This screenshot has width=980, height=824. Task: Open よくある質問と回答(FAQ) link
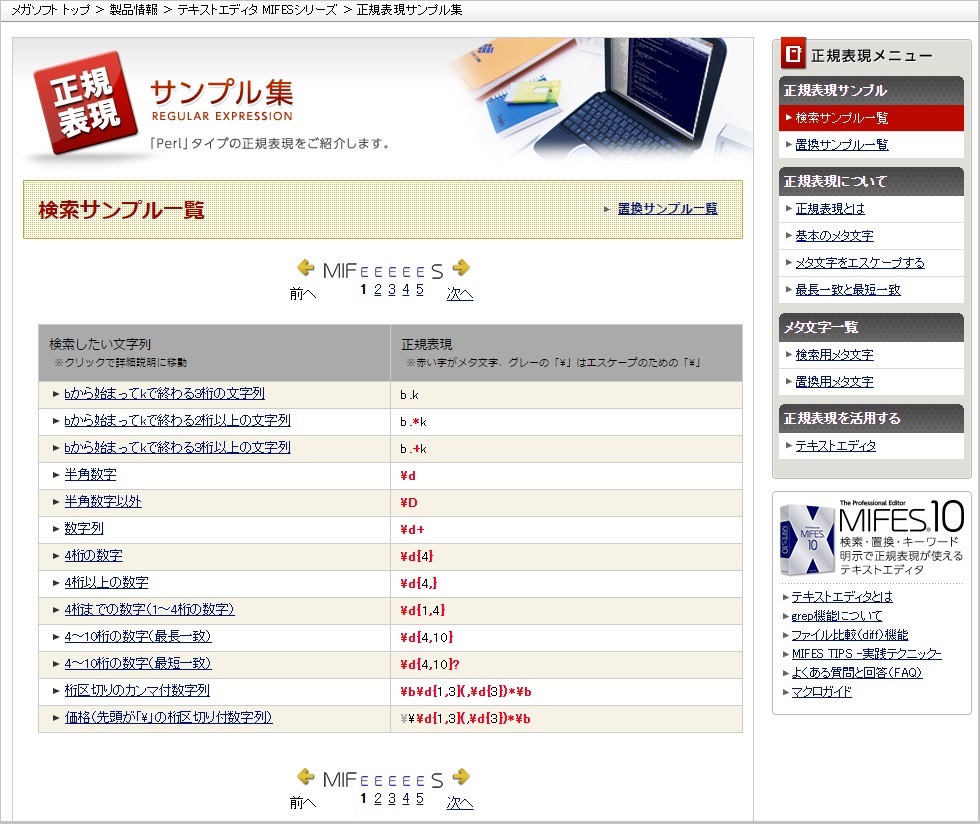click(856, 673)
